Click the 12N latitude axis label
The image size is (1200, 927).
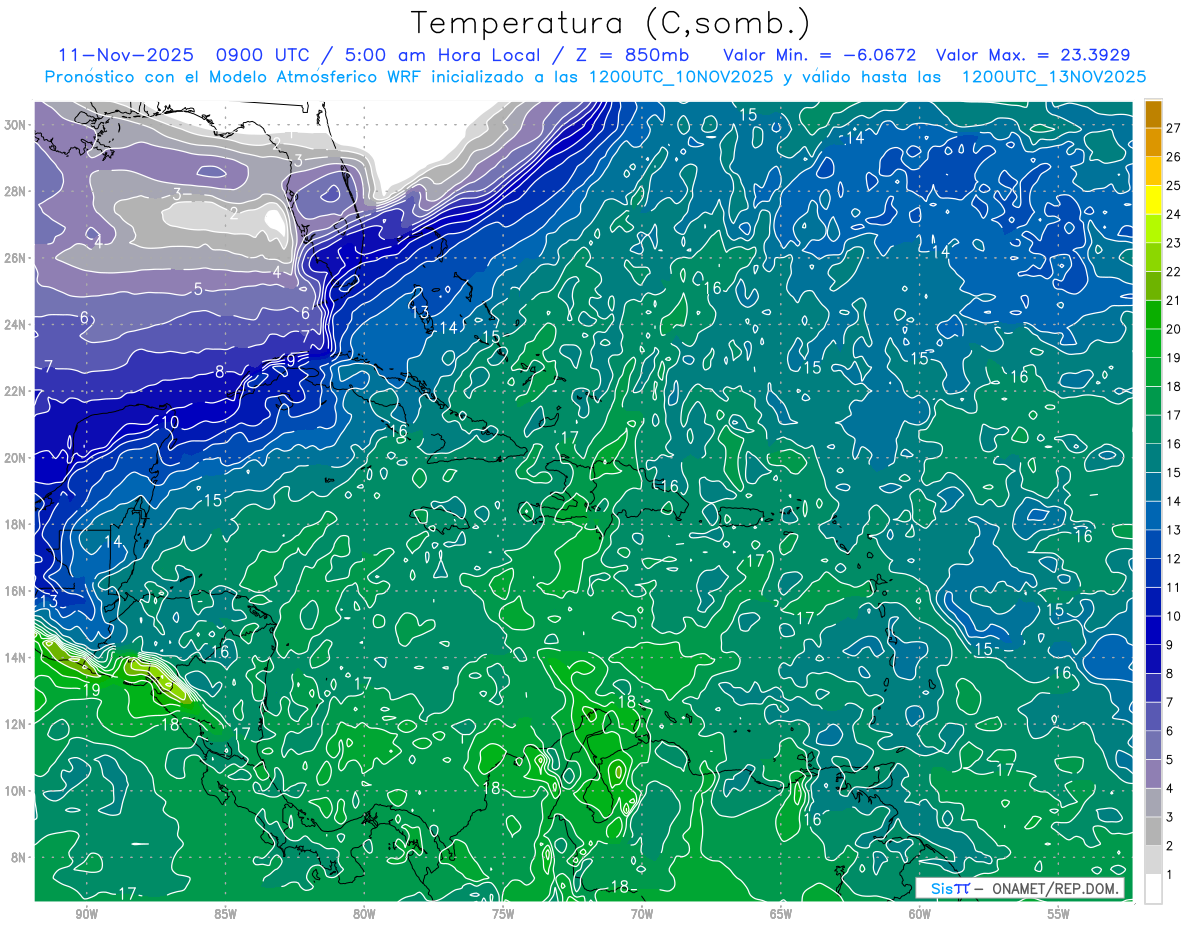coord(16,724)
